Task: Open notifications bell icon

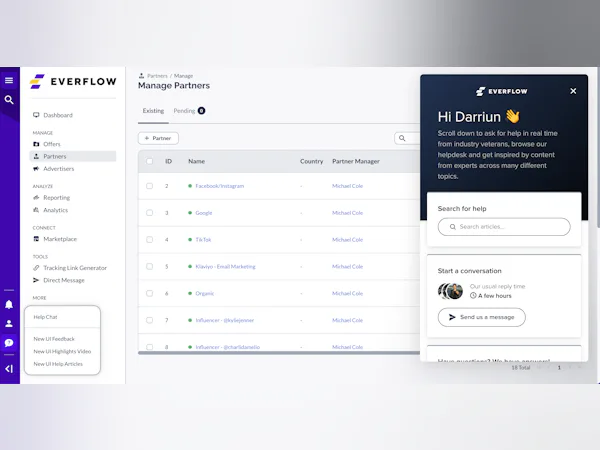Action: click(9, 305)
